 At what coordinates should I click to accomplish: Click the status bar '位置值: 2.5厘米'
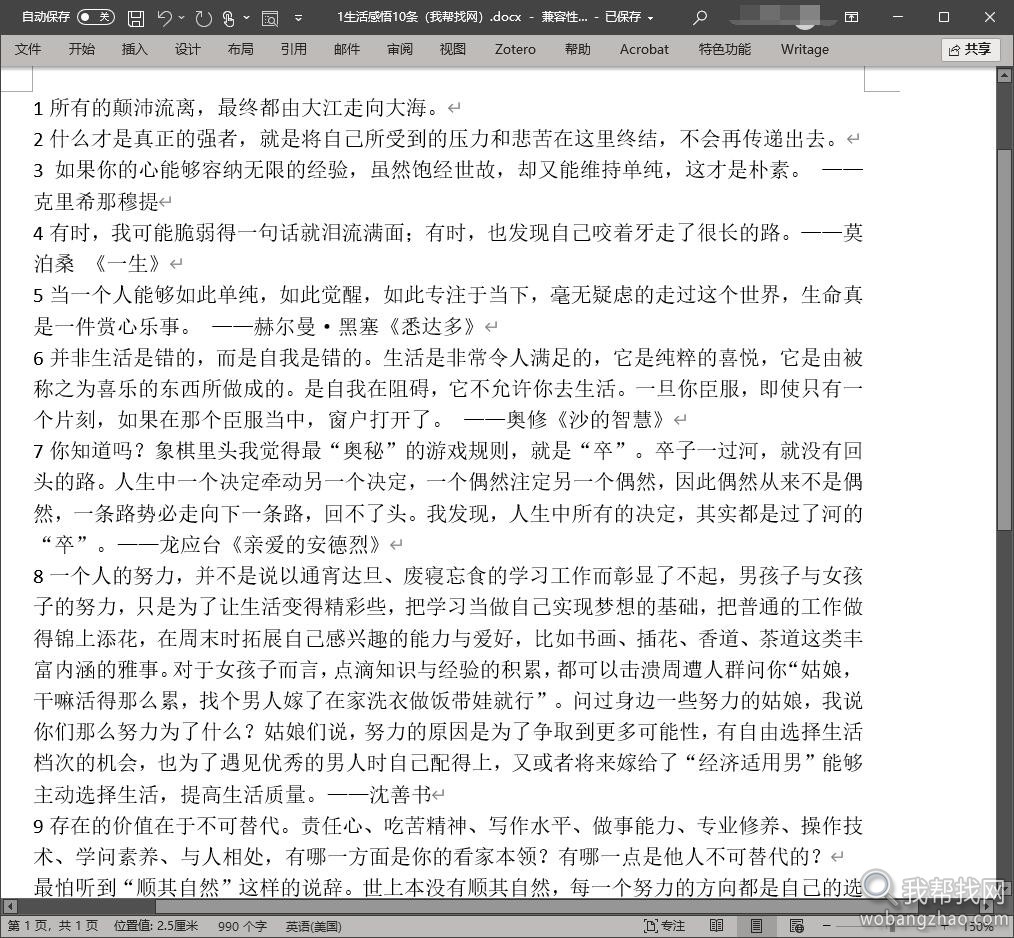pyautogui.click(x=156, y=926)
